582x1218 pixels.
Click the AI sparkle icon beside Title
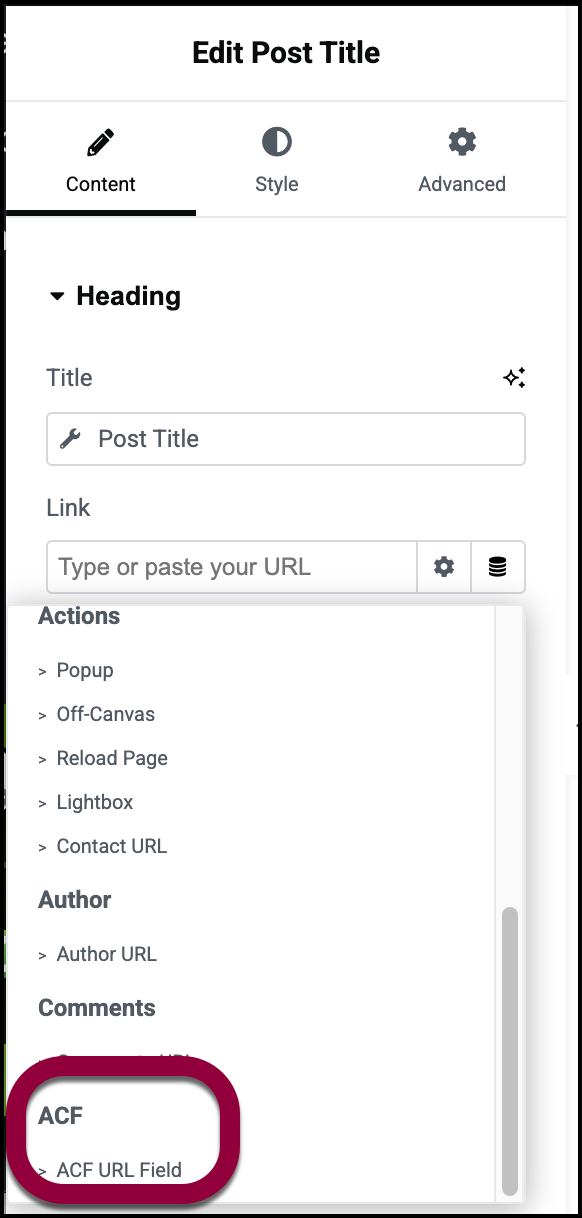click(x=514, y=378)
